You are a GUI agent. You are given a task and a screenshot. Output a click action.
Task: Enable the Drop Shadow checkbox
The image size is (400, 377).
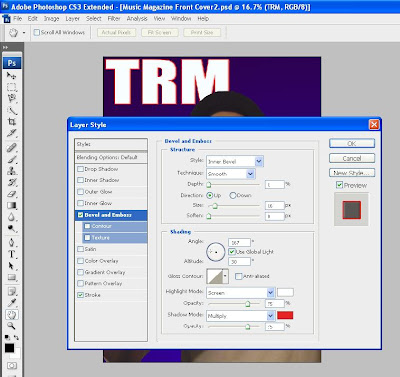tap(80, 169)
